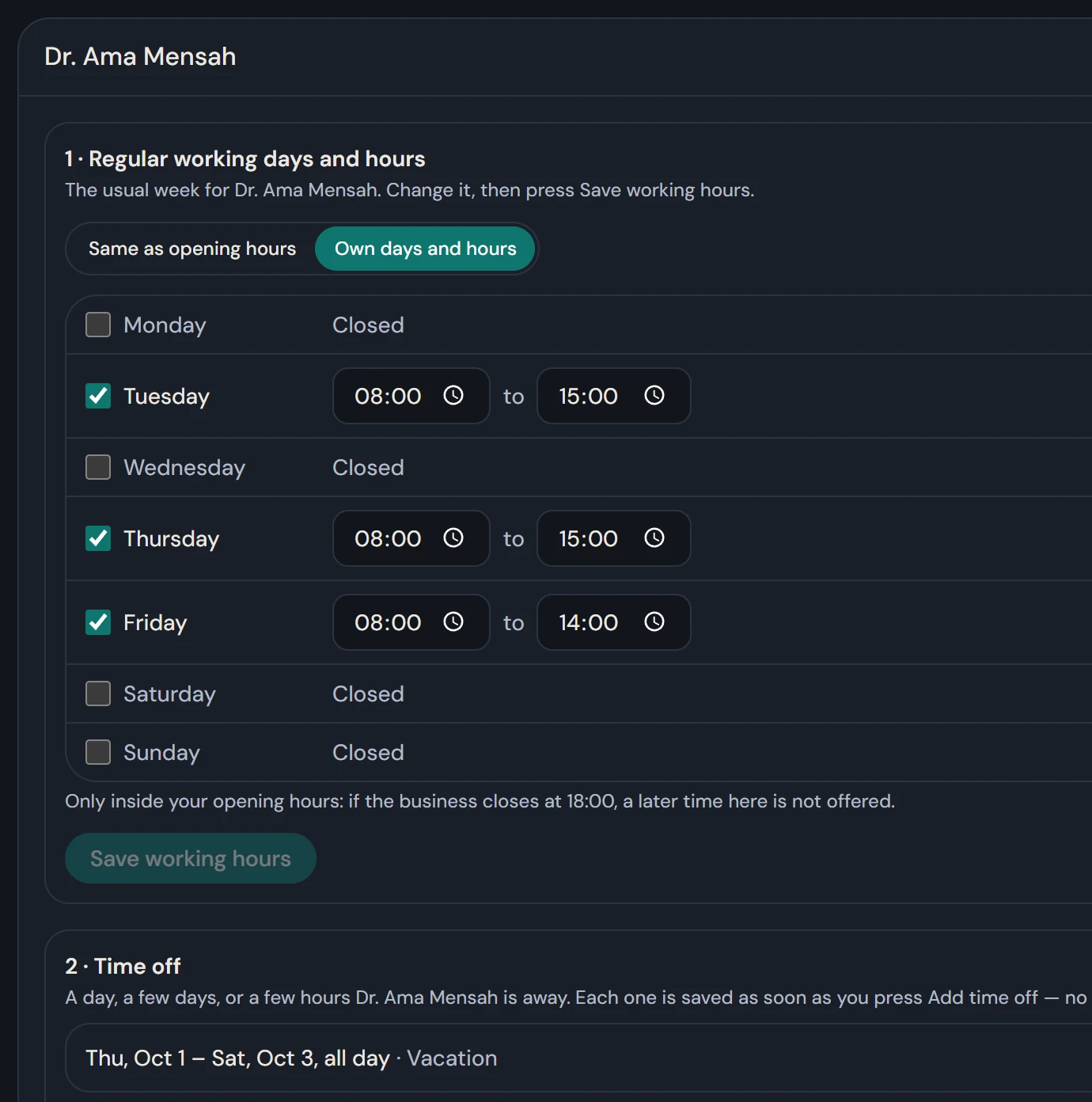Click the Monday day label
The height and width of the screenshot is (1102, 1092).
[165, 325]
